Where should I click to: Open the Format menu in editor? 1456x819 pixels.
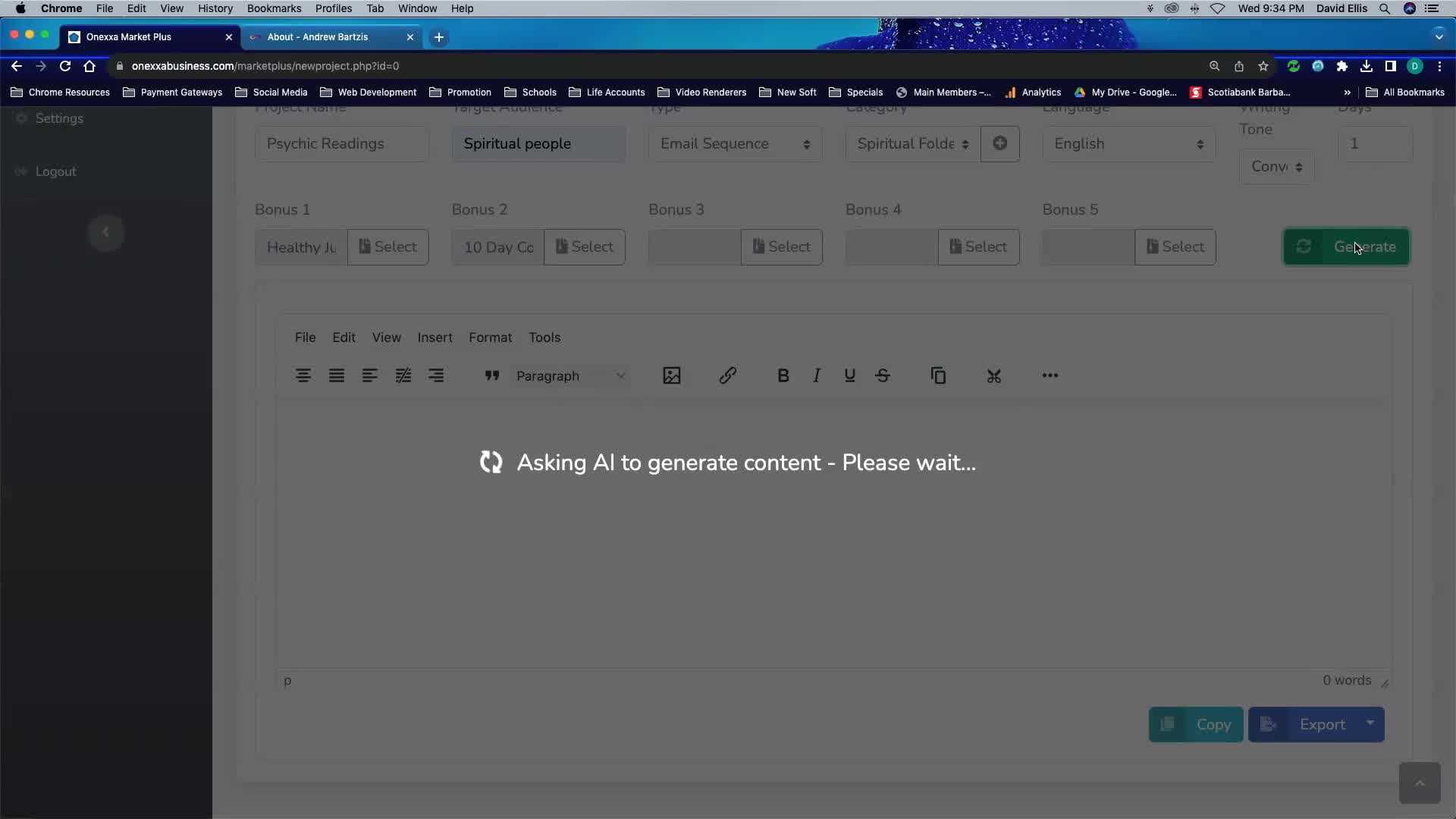click(490, 337)
